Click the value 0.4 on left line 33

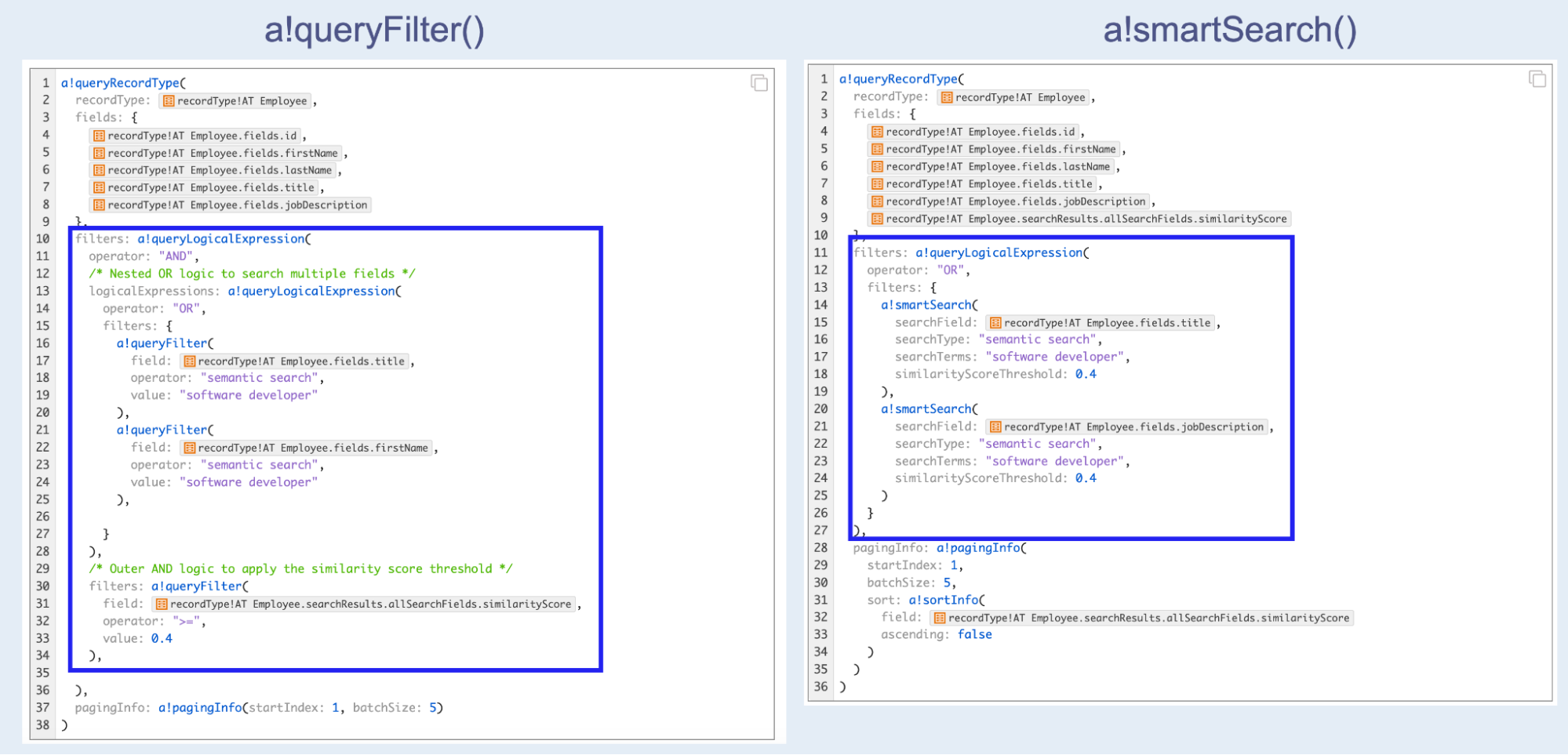pyautogui.click(x=162, y=638)
